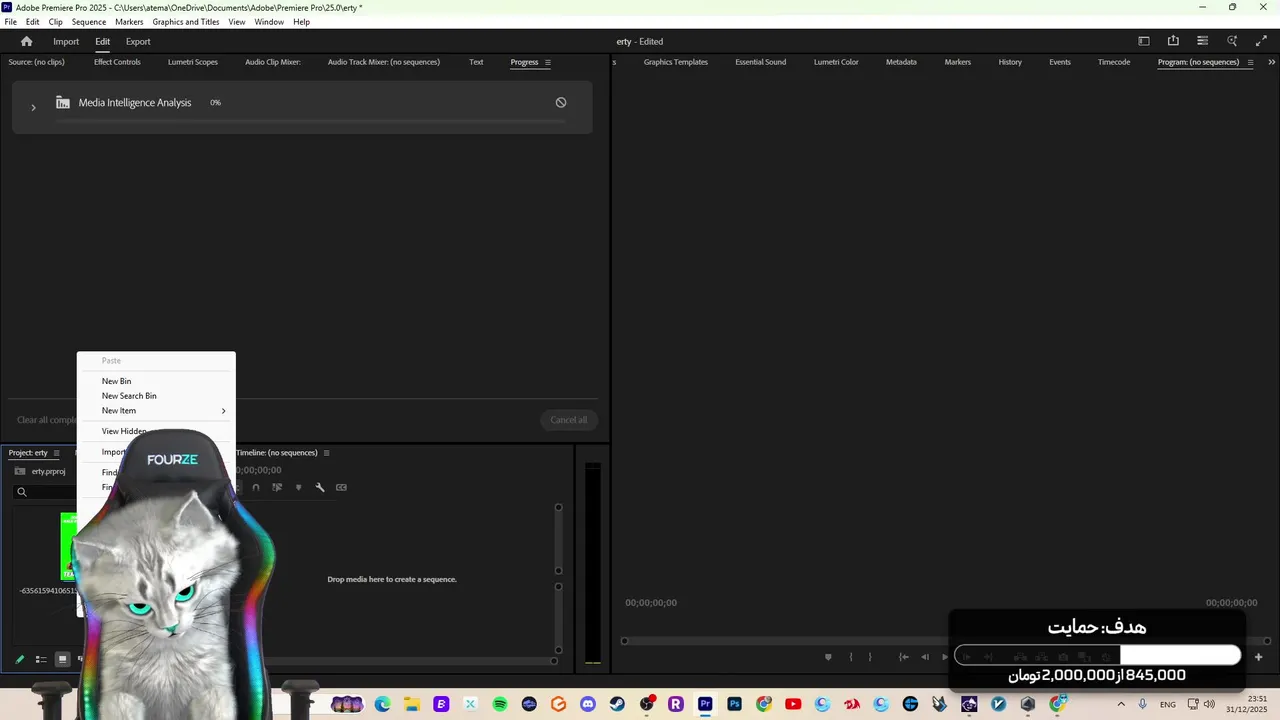Open the History panel tab

coord(1010,62)
